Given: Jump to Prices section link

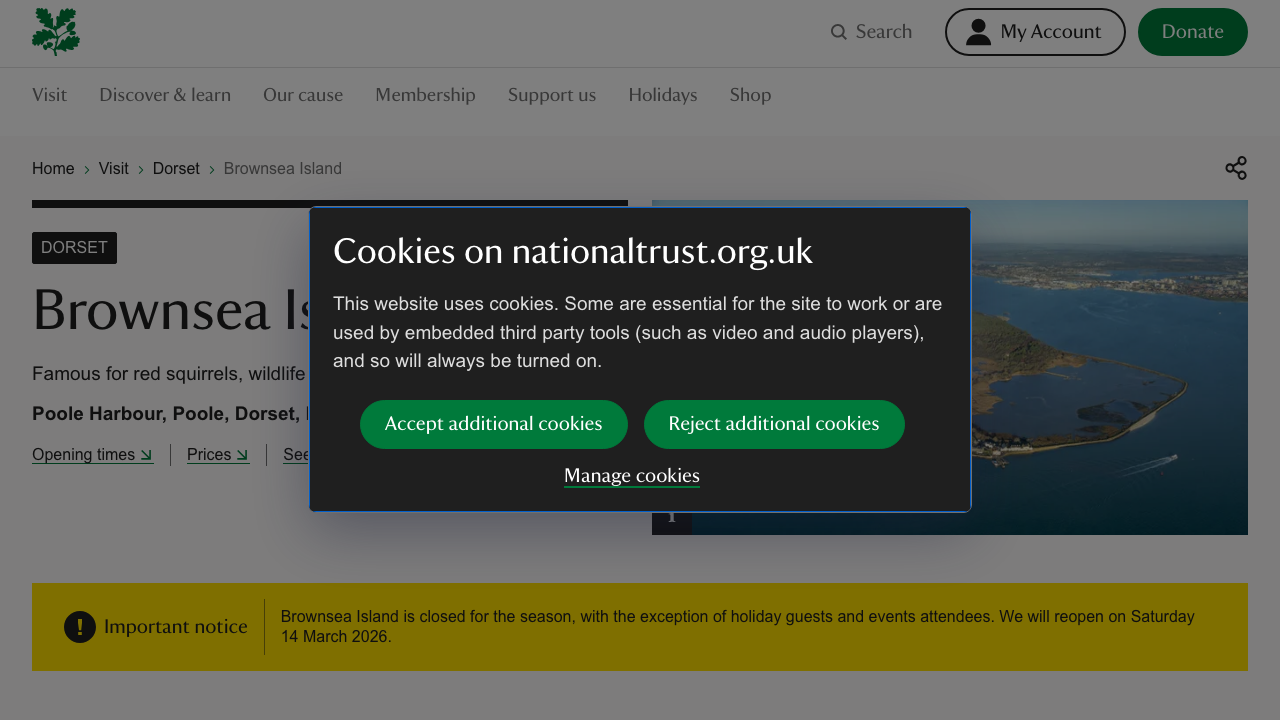Looking at the screenshot, I should pos(218,455).
